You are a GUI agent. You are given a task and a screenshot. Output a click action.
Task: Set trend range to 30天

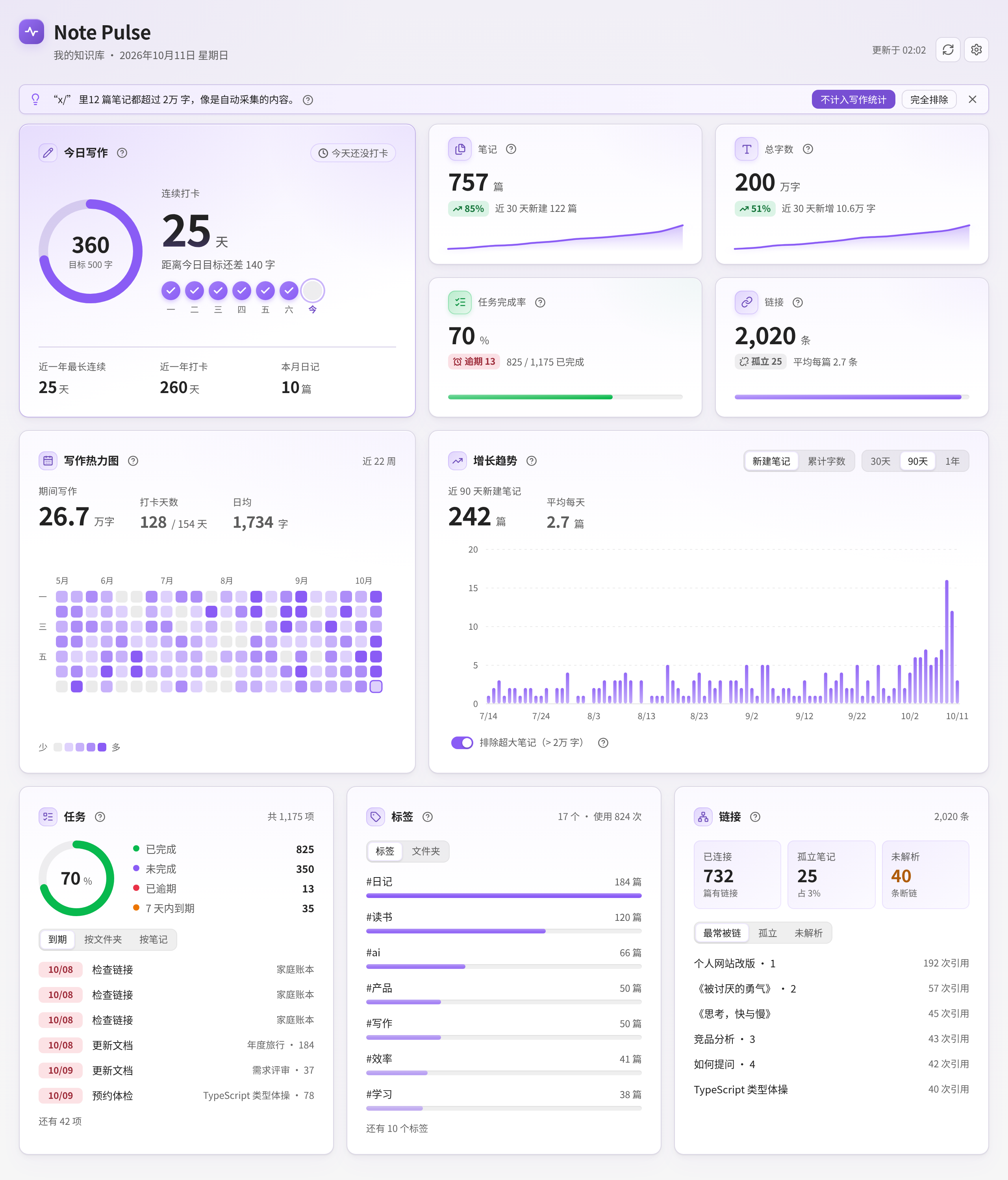[880, 461]
